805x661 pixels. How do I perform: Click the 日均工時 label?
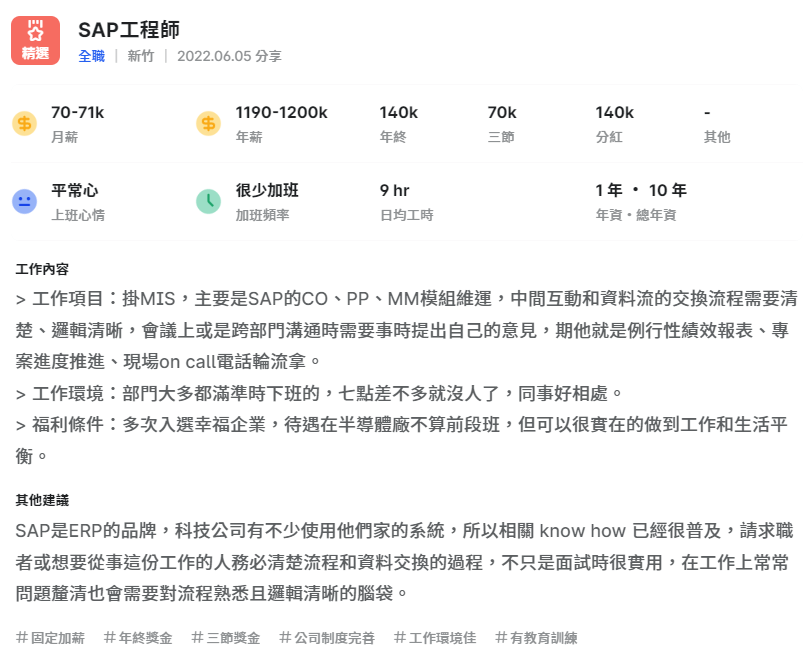click(x=407, y=215)
